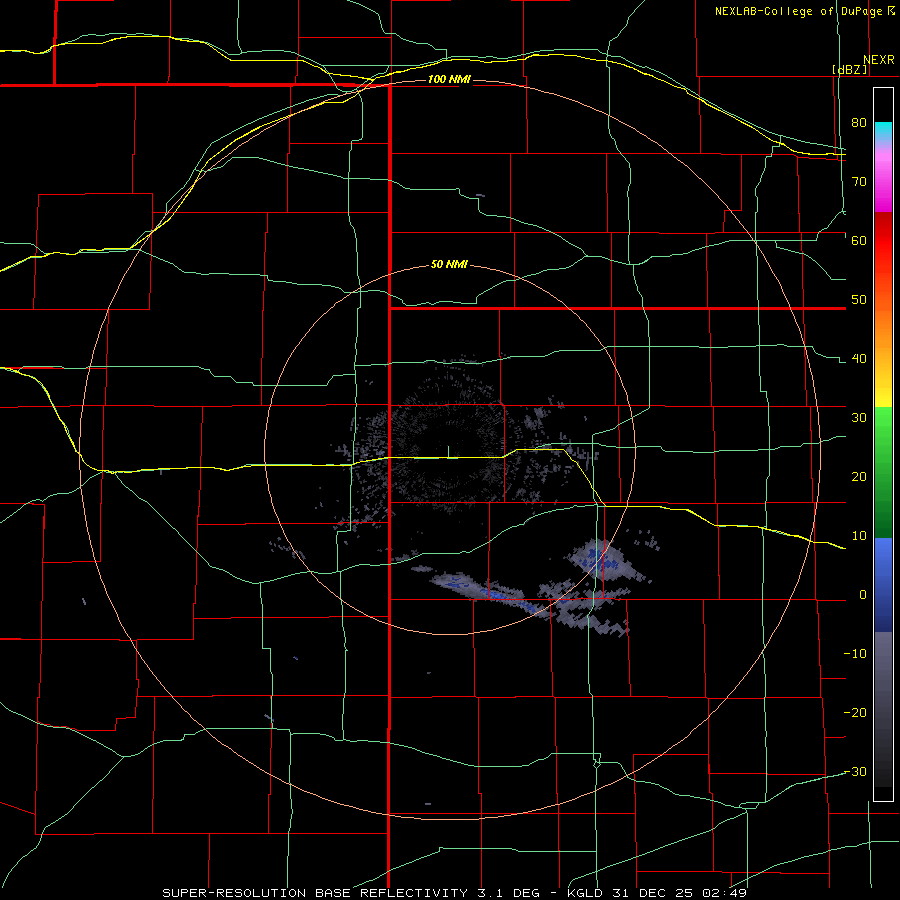The image size is (900, 900).
Task: Click the -30 value on the dBZ scale
Action: point(855,772)
